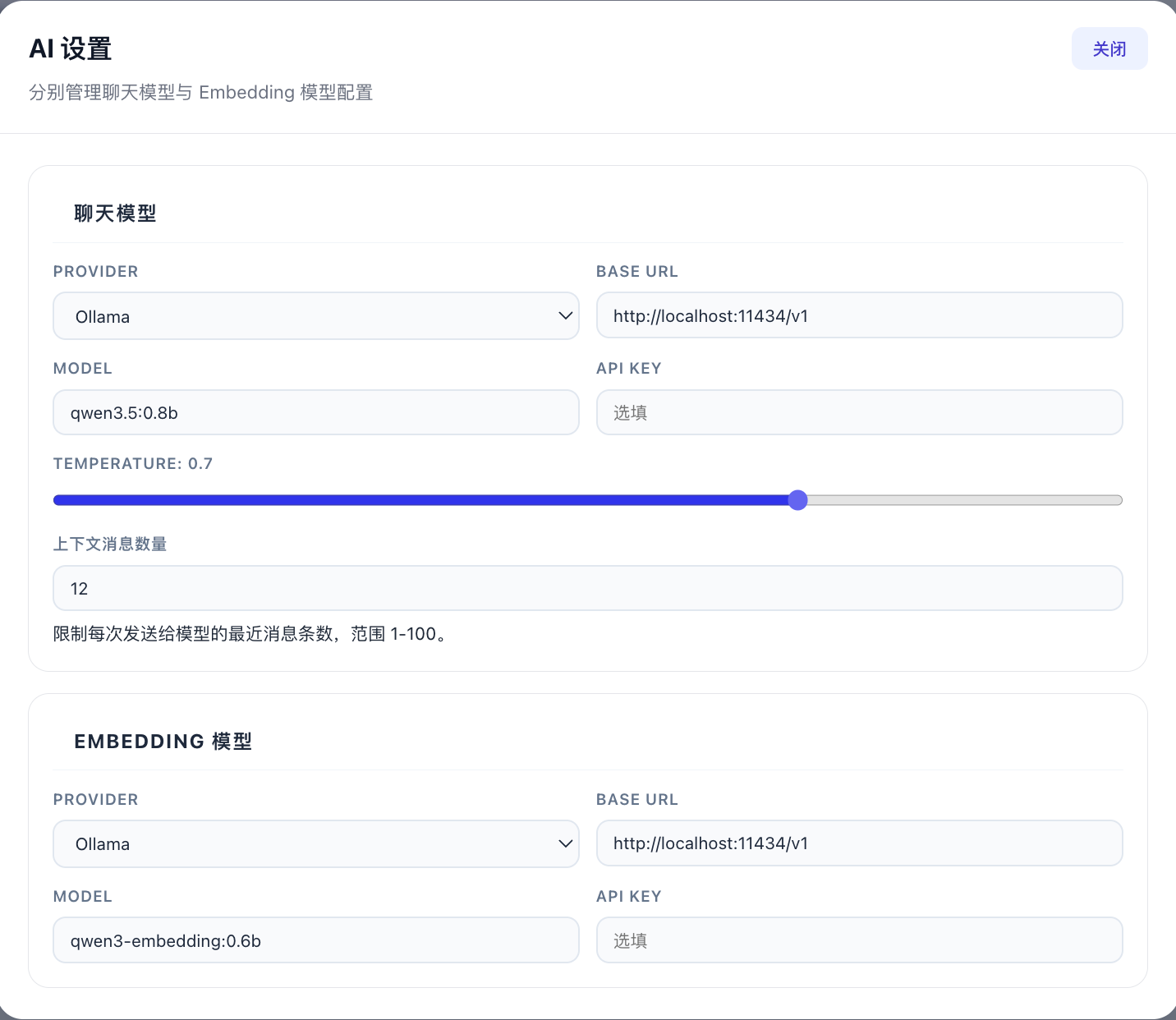
Task: Select the Embedding BASE URL field
Action: point(859,843)
